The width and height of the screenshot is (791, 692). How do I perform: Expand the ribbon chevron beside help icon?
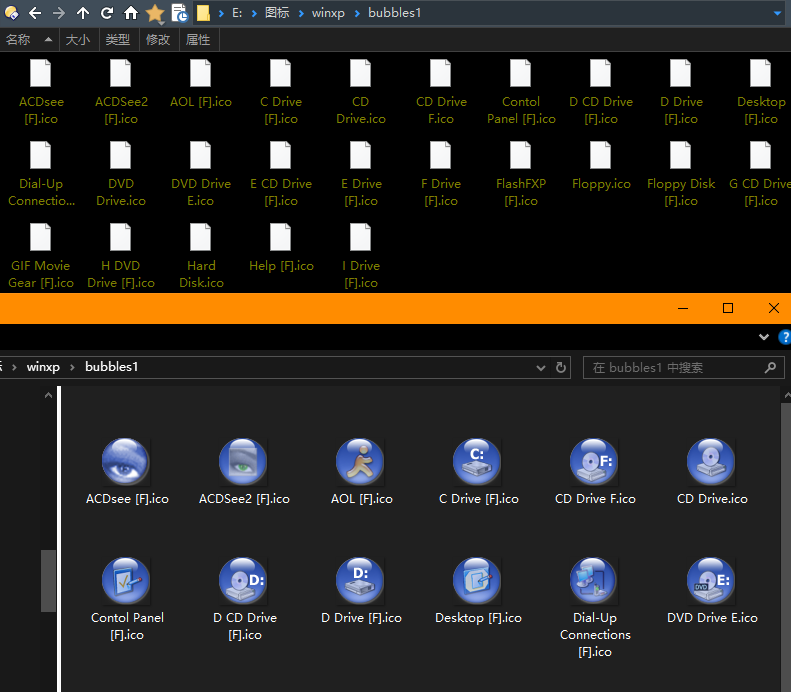(764, 337)
